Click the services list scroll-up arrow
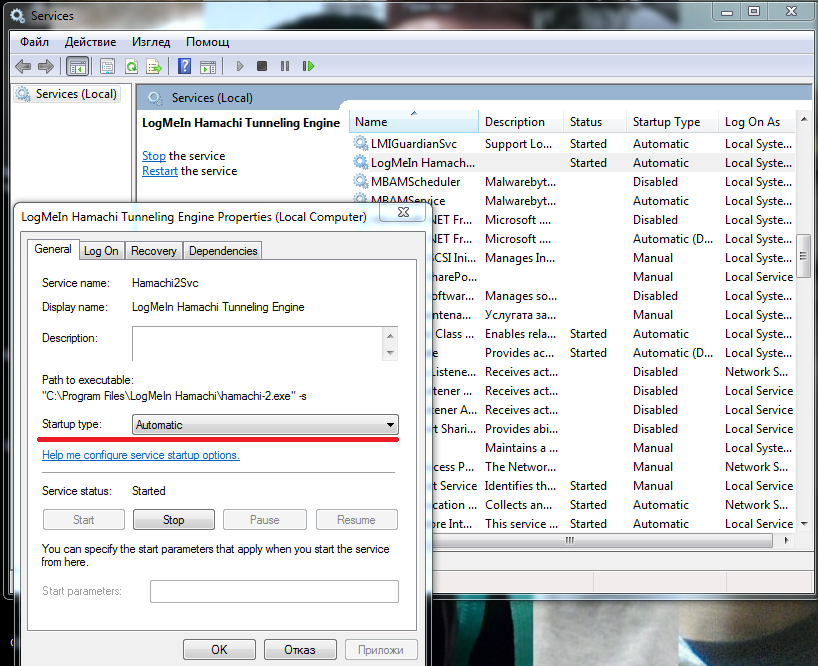Screen dimensions: 818x666 pyautogui.click(x=804, y=119)
